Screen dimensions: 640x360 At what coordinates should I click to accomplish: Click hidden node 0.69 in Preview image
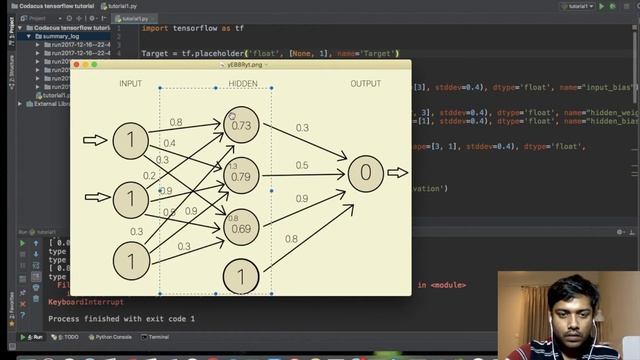click(x=241, y=227)
